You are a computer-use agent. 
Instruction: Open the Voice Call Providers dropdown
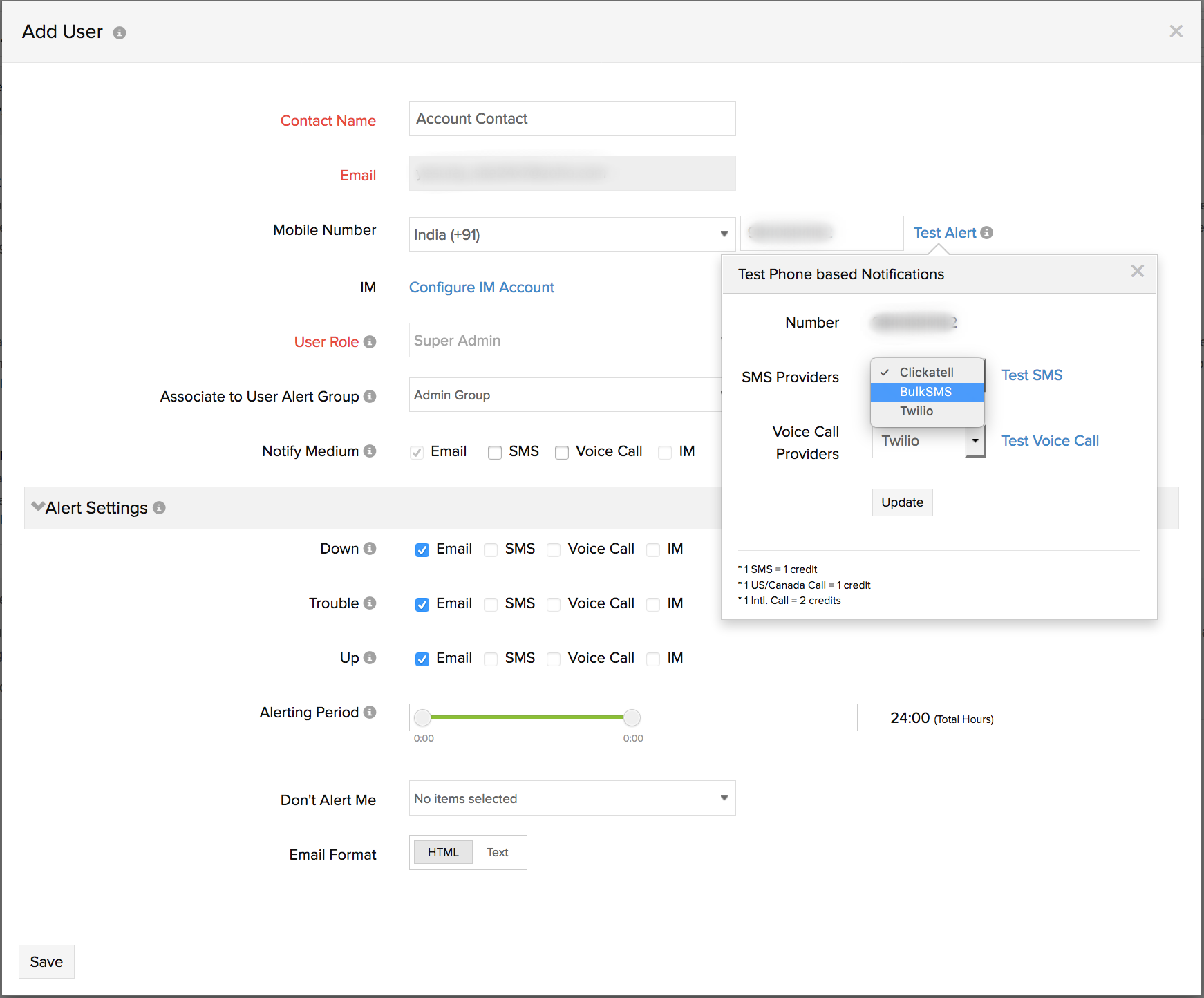pyautogui.click(x=975, y=441)
